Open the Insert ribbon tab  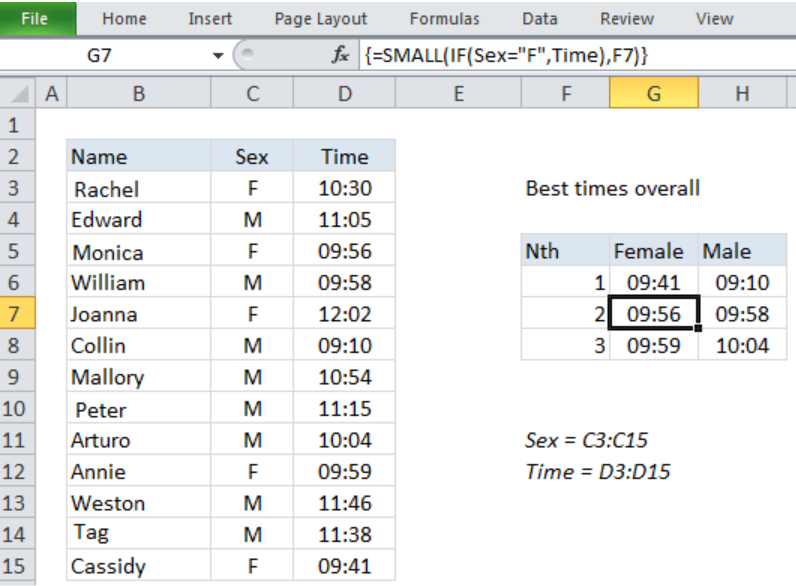[x=210, y=19]
